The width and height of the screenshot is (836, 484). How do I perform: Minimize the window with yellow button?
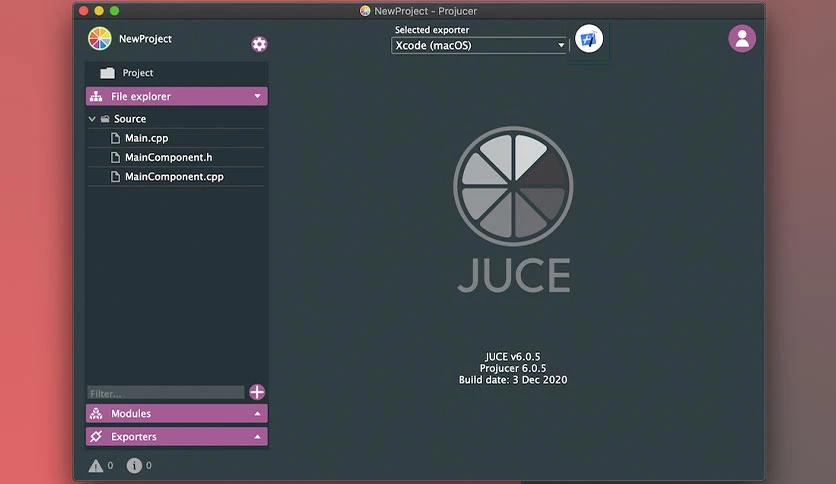[99, 11]
